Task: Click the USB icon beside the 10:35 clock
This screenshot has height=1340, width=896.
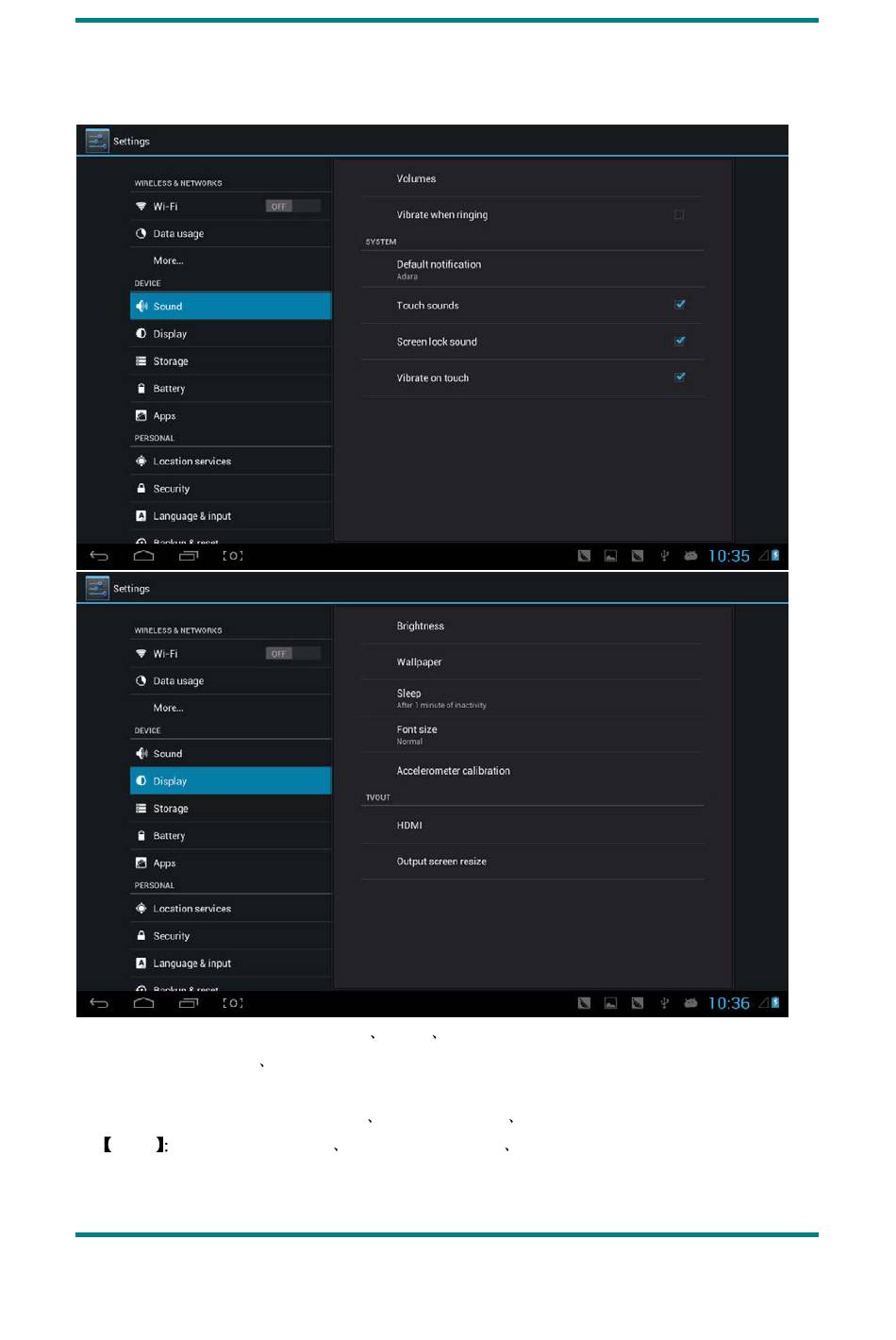Action: pos(664,556)
